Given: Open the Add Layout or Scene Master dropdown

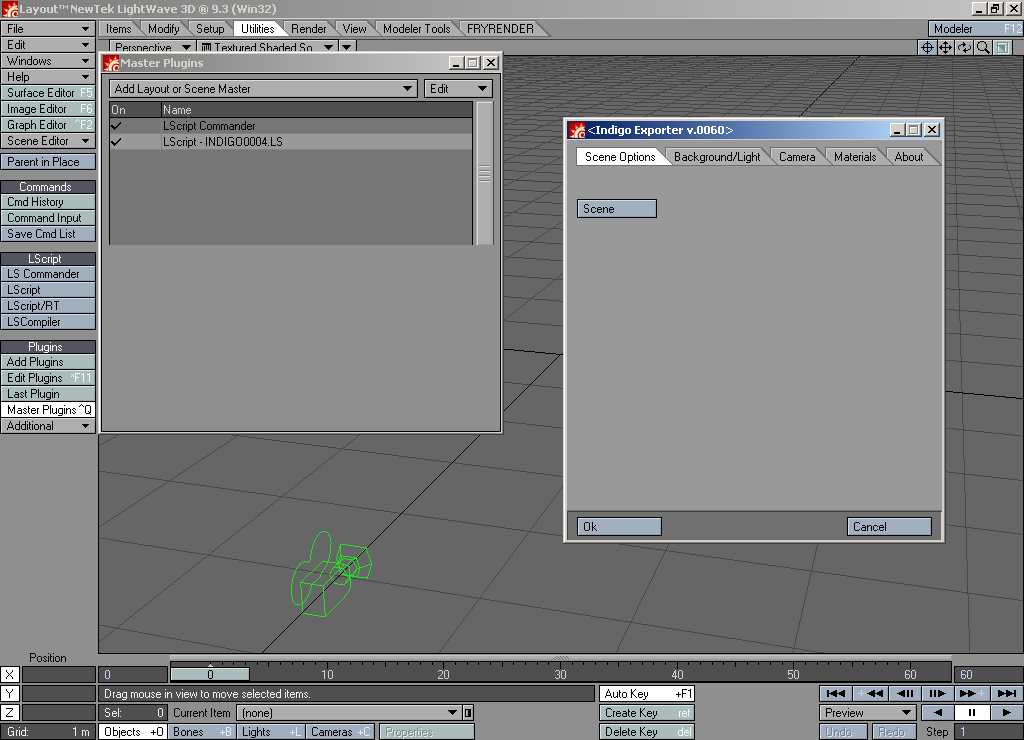Looking at the screenshot, I should click(x=263, y=89).
